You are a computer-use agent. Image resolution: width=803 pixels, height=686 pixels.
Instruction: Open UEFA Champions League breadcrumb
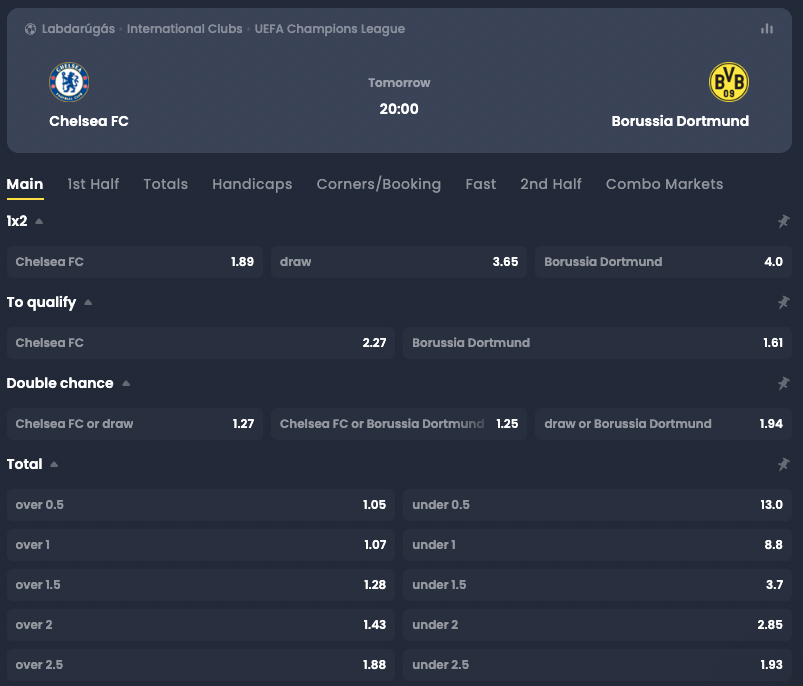click(330, 29)
